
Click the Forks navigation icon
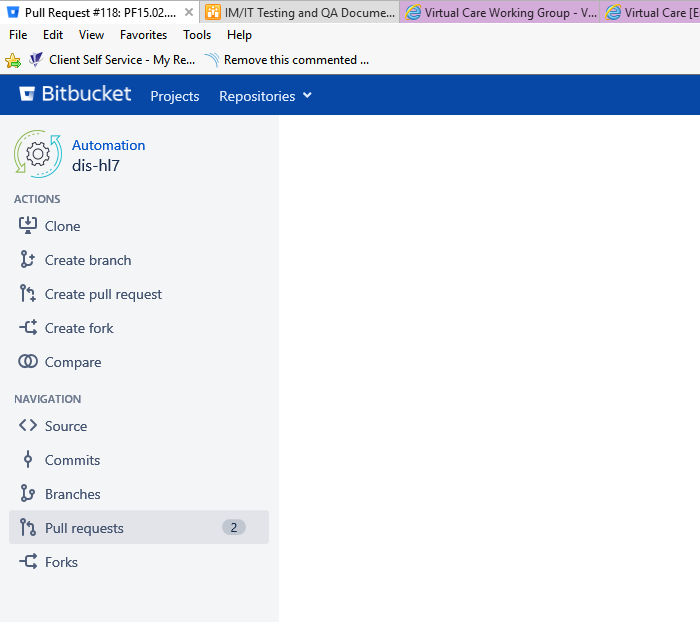coord(28,561)
